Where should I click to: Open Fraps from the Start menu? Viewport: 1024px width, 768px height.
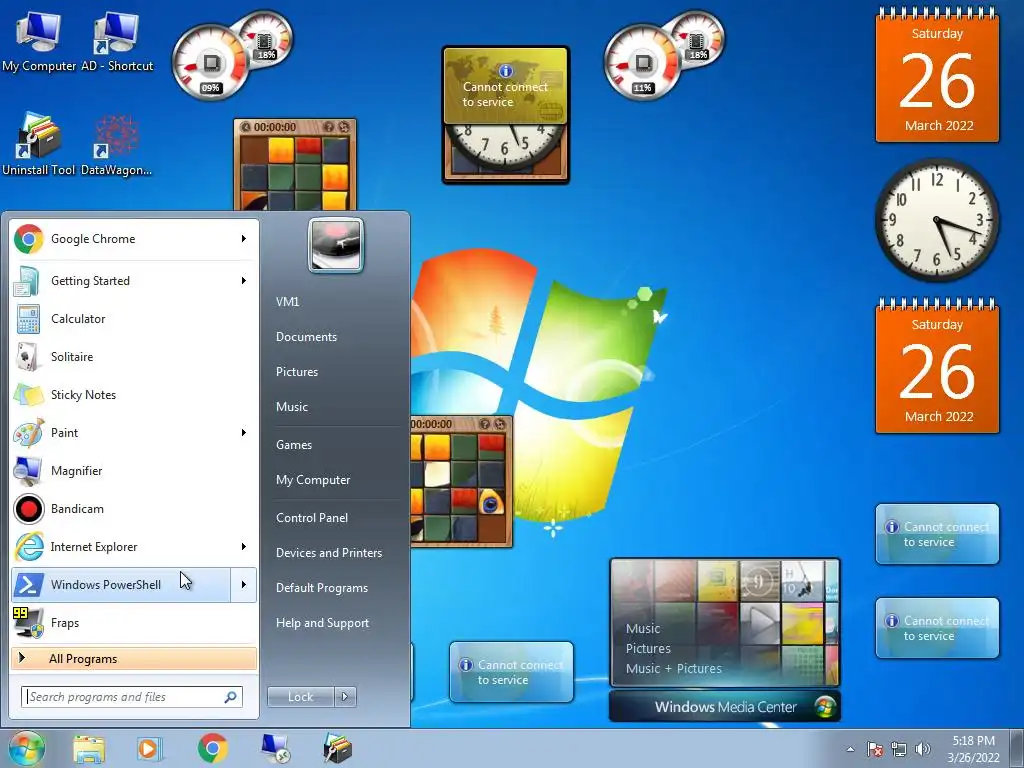pos(134,622)
